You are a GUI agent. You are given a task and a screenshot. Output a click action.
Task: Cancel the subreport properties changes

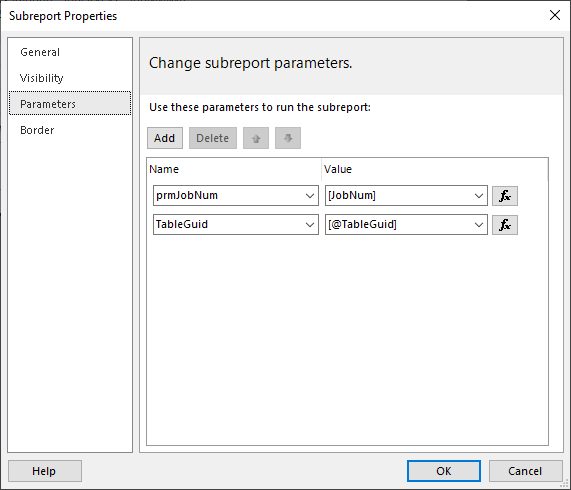point(525,471)
